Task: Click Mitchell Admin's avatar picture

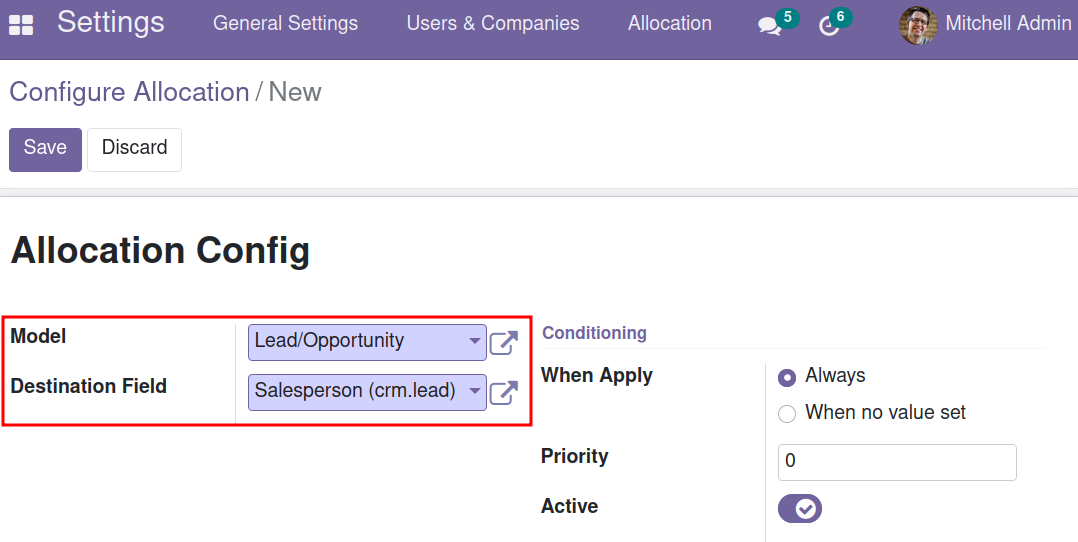Action: [x=918, y=25]
